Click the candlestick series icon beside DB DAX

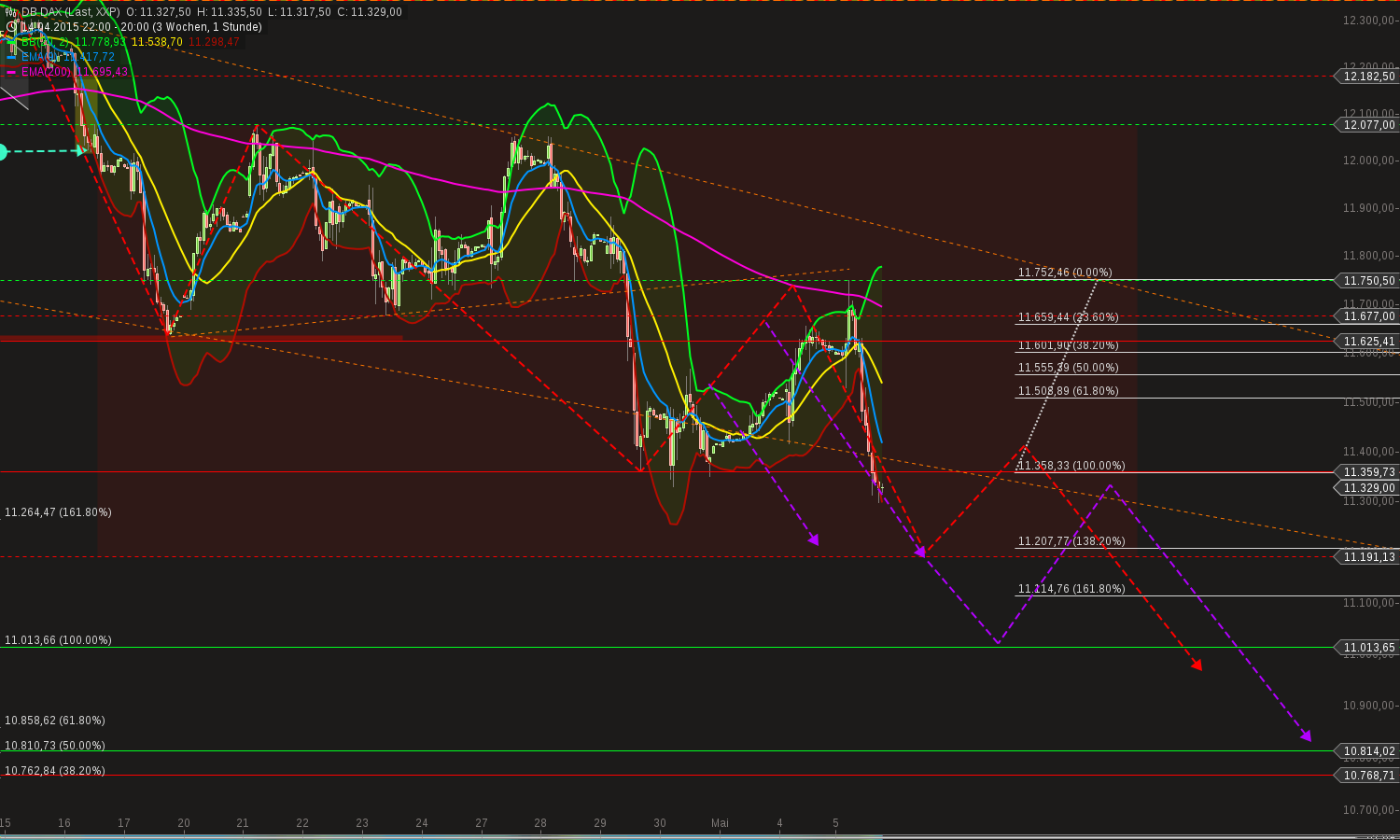pos(9,12)
